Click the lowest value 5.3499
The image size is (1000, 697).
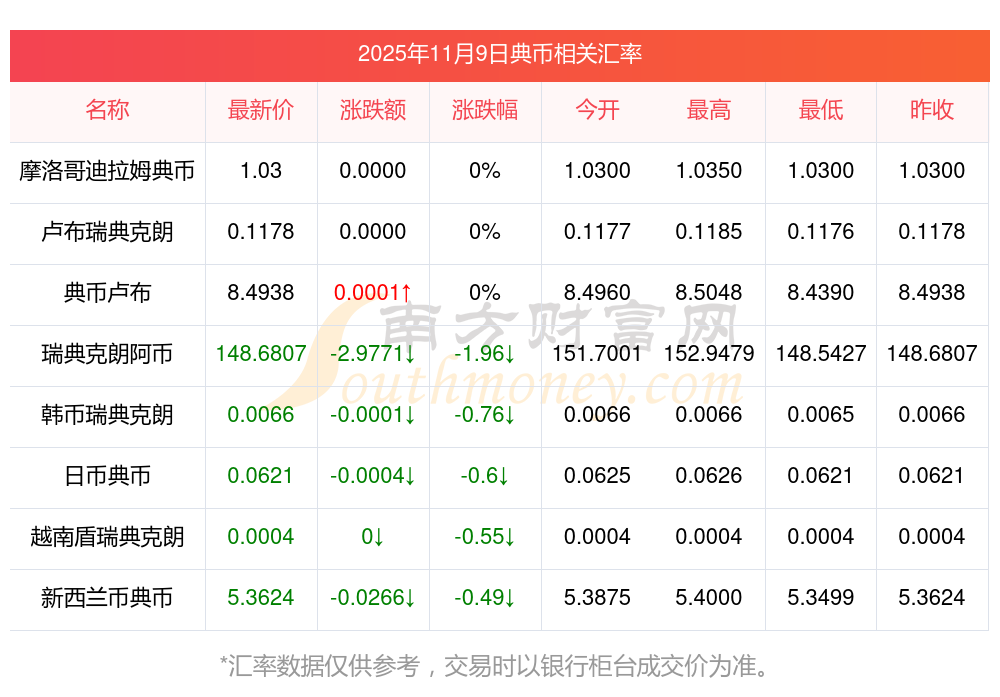(x=821, y=598)
